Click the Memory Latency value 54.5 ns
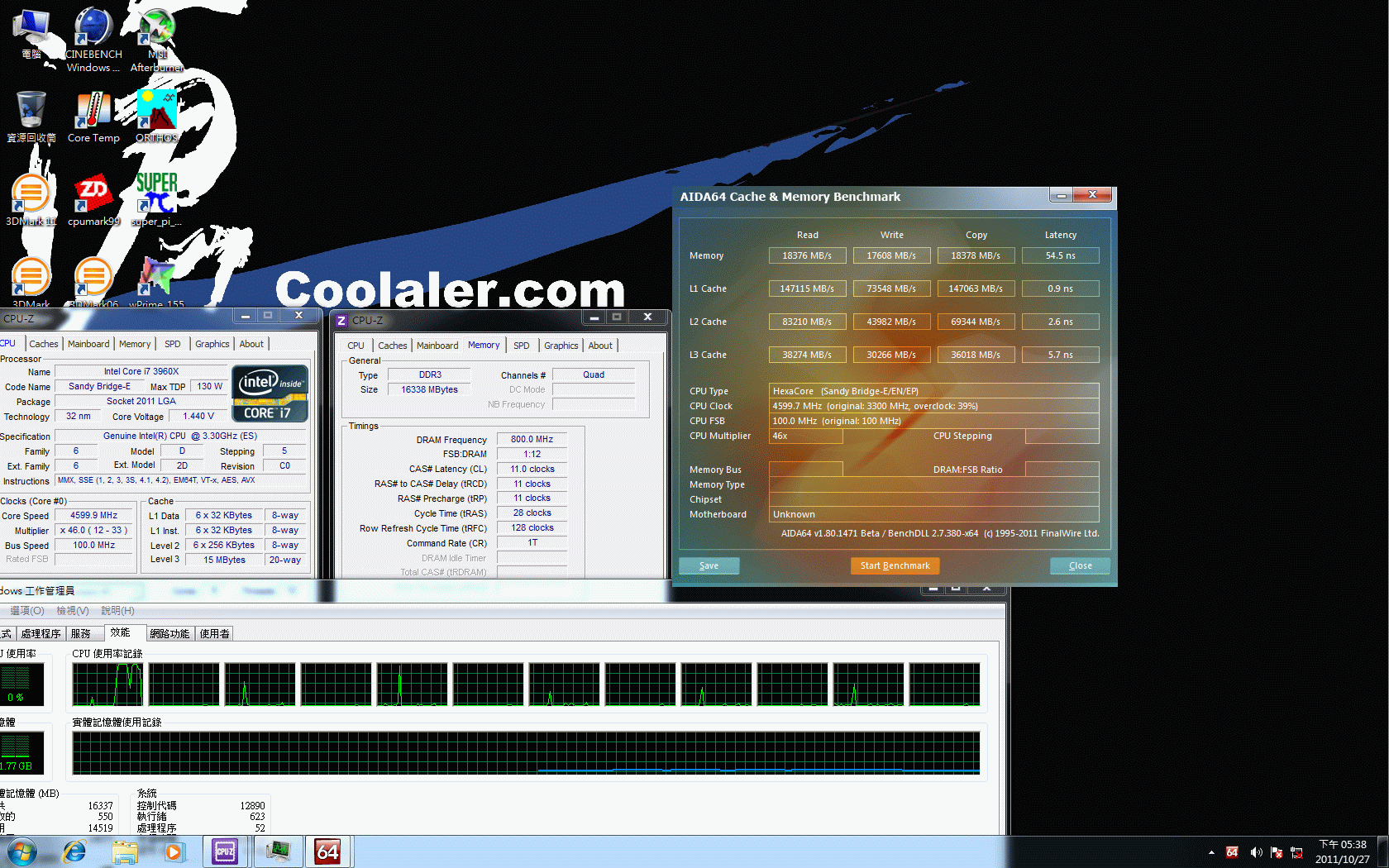Viewport: 1389px width, 868px height. [x=1060, y=255]
